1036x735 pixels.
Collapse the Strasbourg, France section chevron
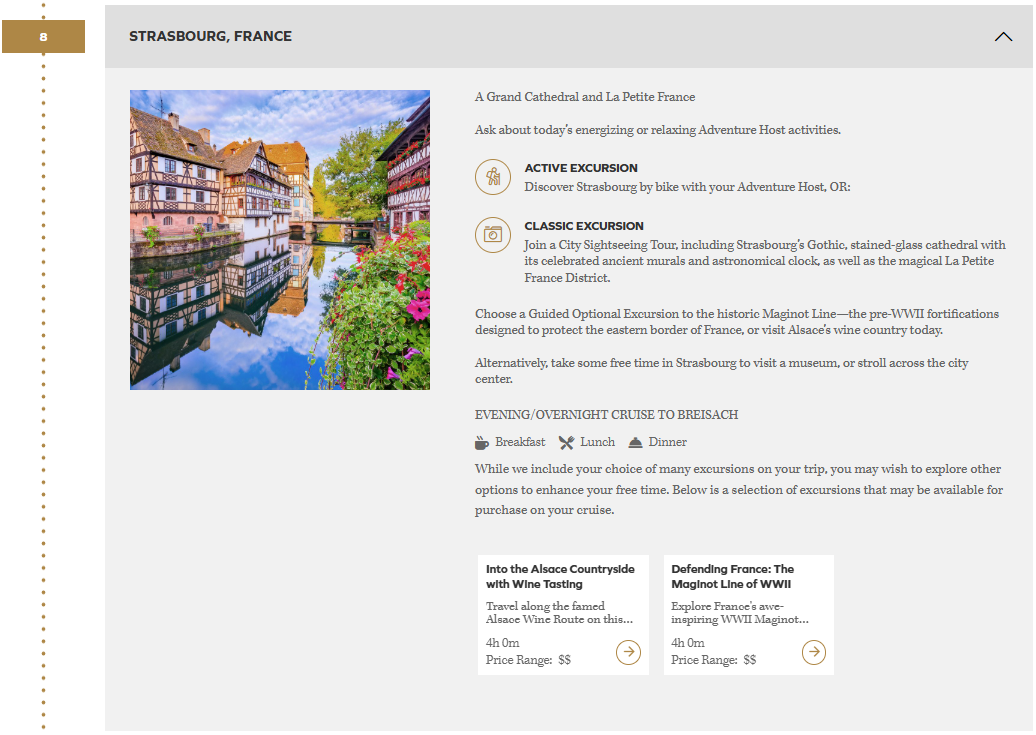[x=1003, y=37]
